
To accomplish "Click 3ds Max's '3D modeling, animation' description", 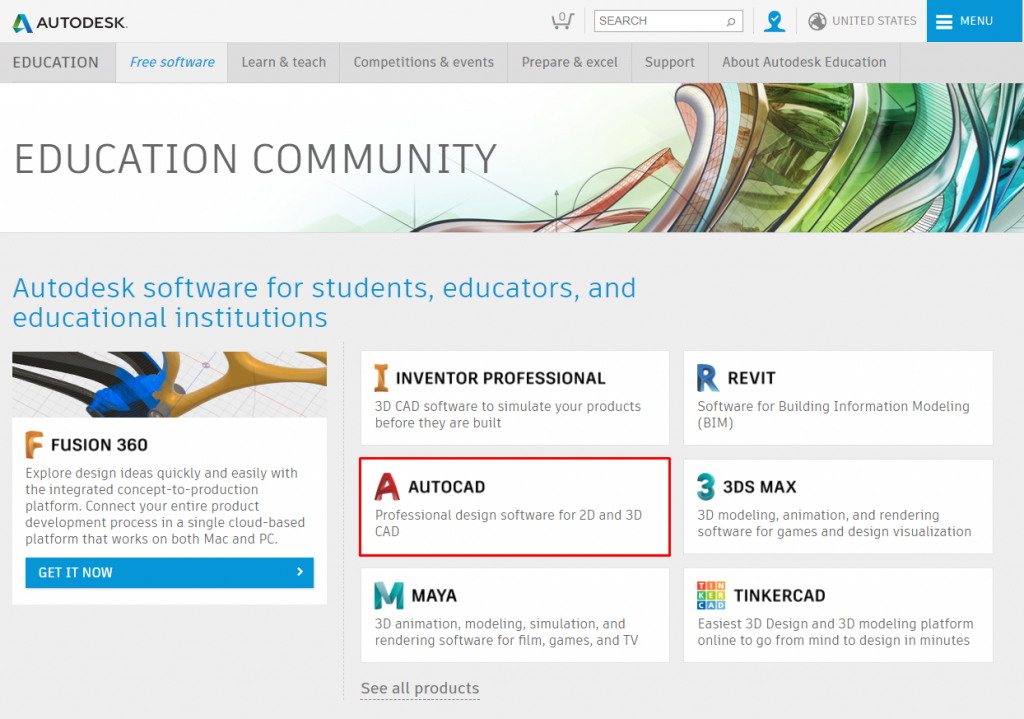I will [834, 523].
